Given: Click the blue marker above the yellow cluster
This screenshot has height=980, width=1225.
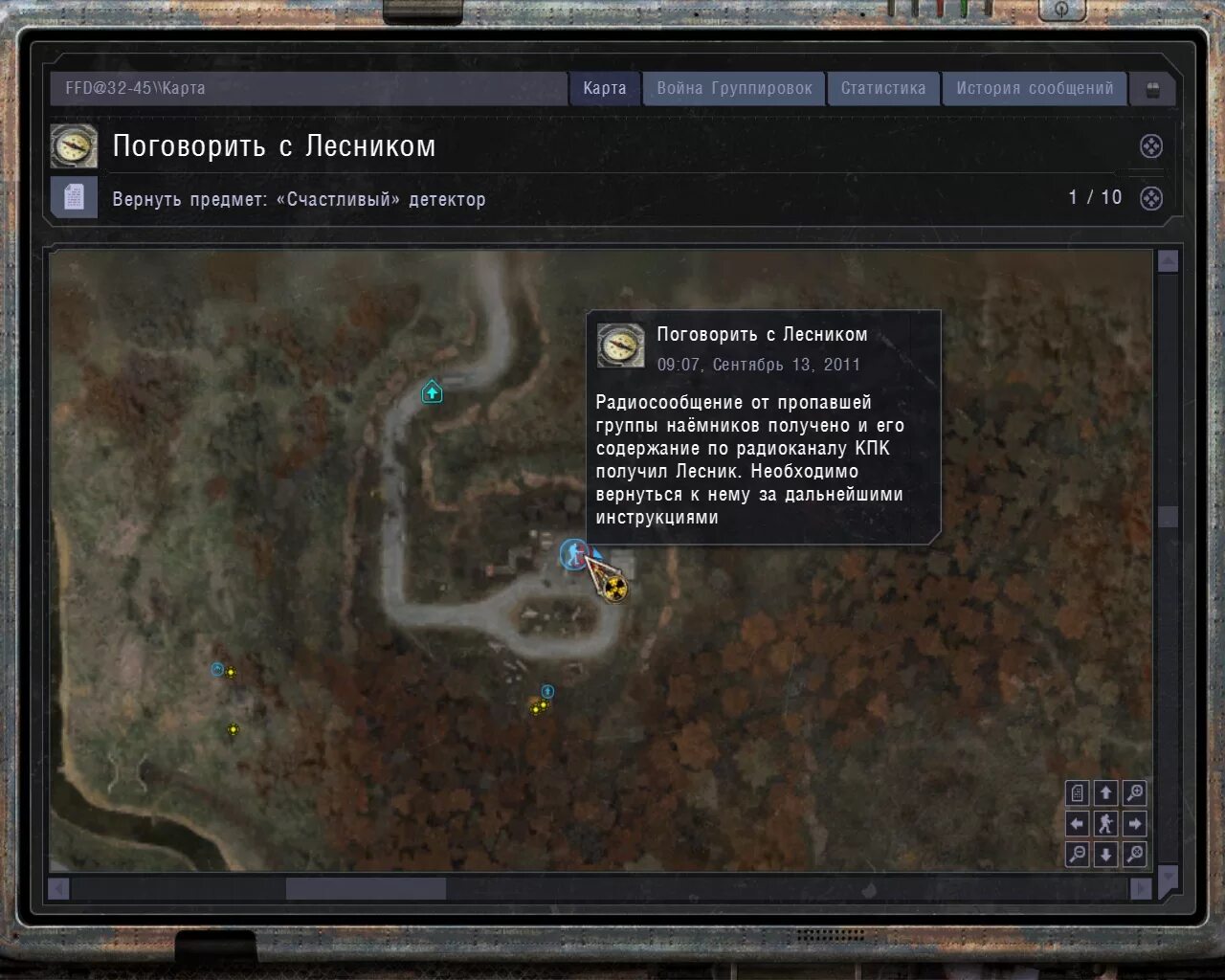Looking at the screenshot, I should coord(547,691).
